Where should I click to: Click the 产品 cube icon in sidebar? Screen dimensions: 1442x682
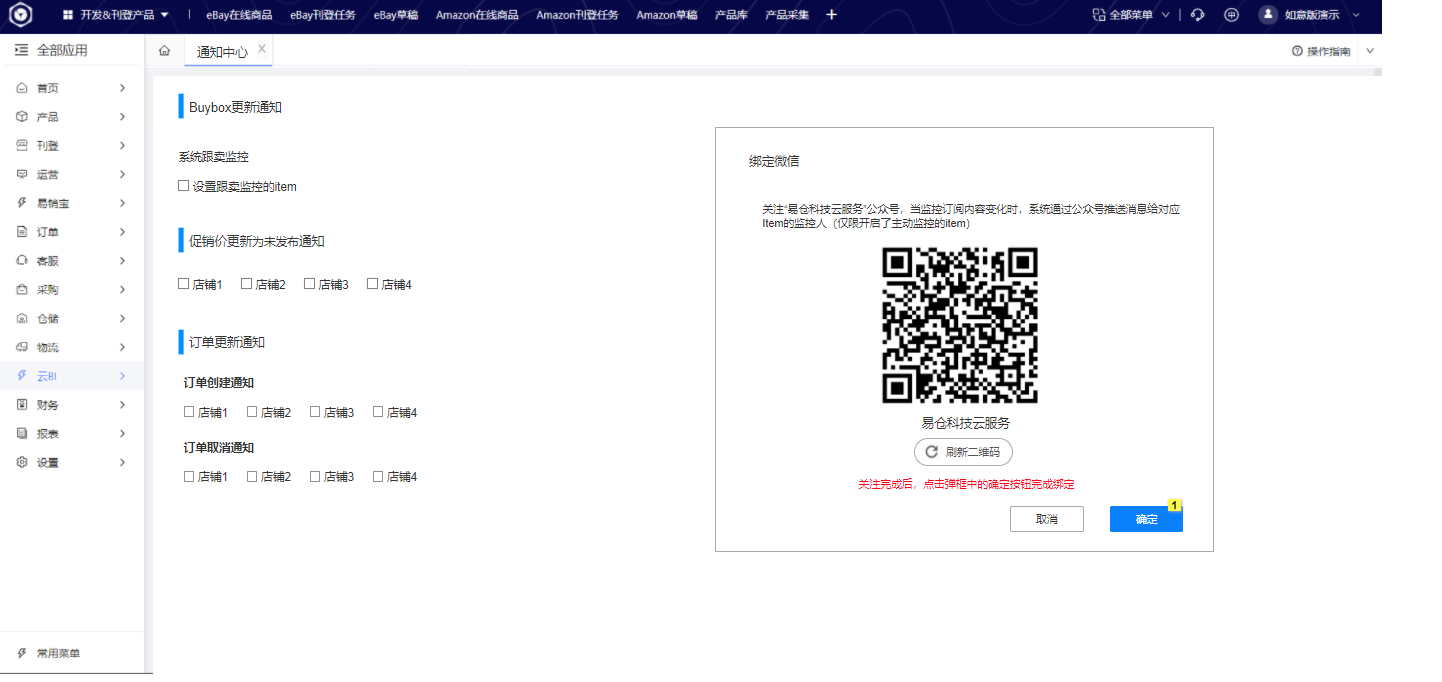point(22,117)
